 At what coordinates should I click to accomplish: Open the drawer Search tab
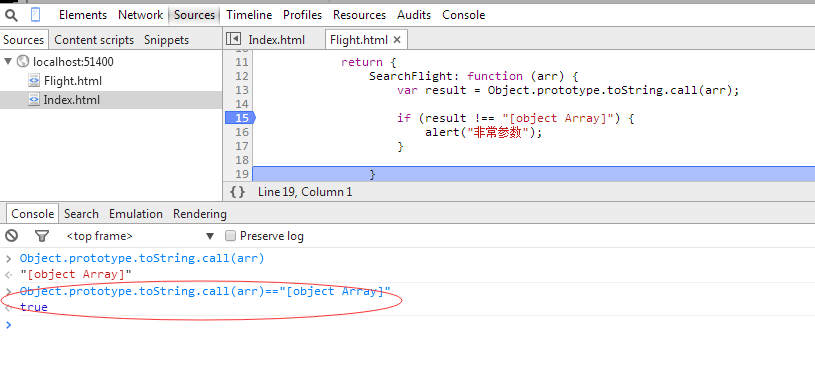(81, 214)
